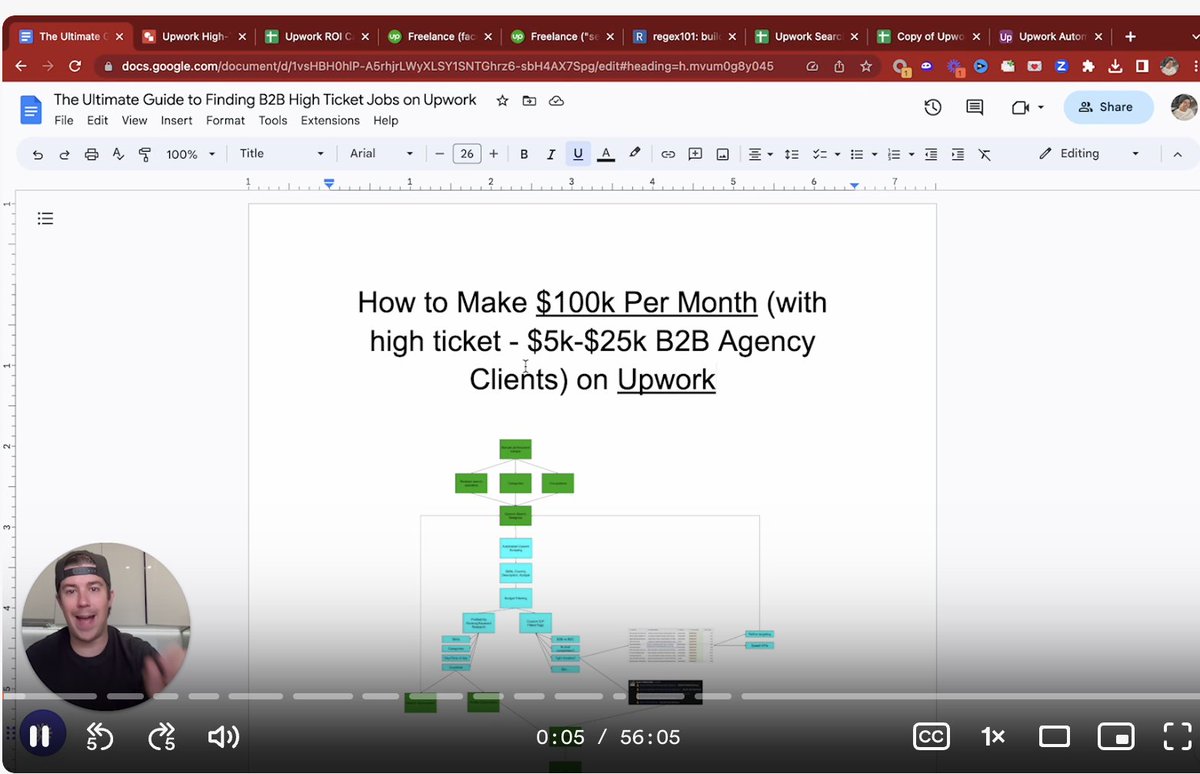The image size is (1200, 774).
Task: Open the Help menu
Action: (385, 121)
